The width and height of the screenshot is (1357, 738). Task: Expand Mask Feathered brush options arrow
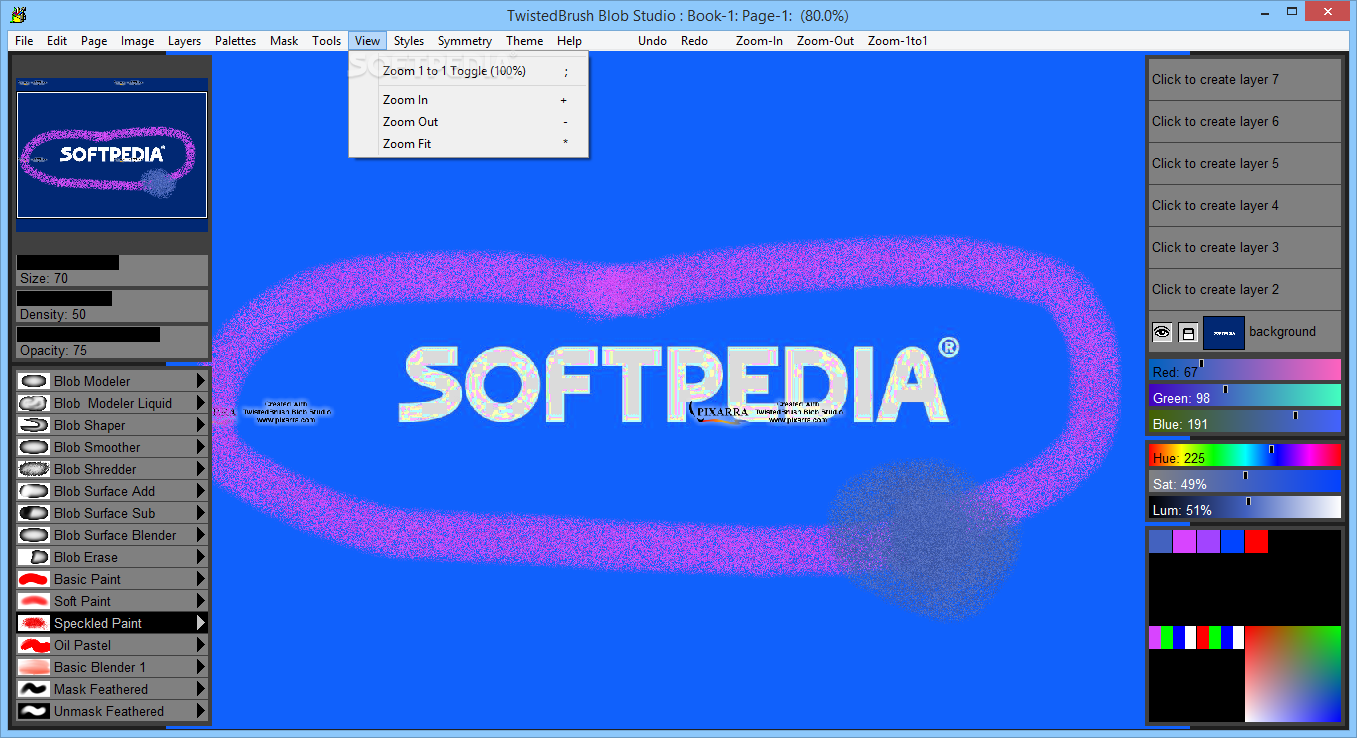pyautogui.click(x=201, y=689)
